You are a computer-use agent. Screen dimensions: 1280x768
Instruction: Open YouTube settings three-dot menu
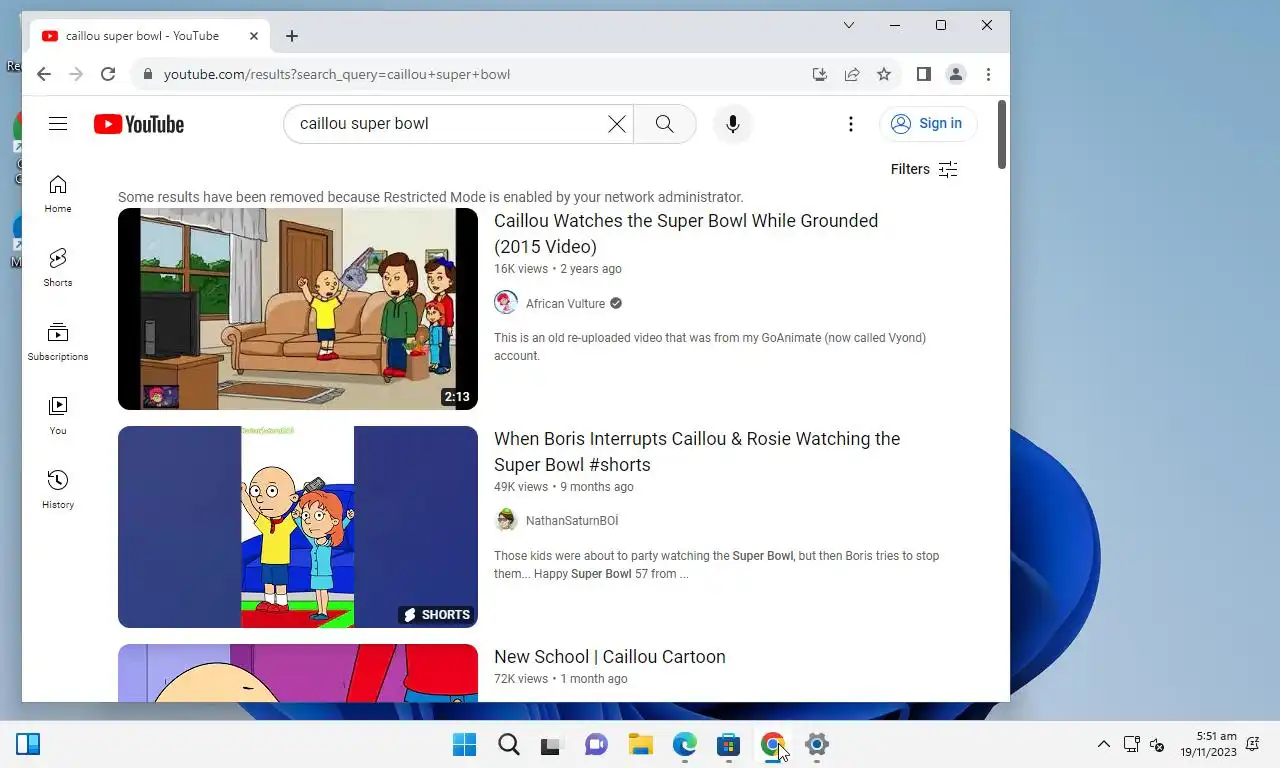tap(851, 124)
